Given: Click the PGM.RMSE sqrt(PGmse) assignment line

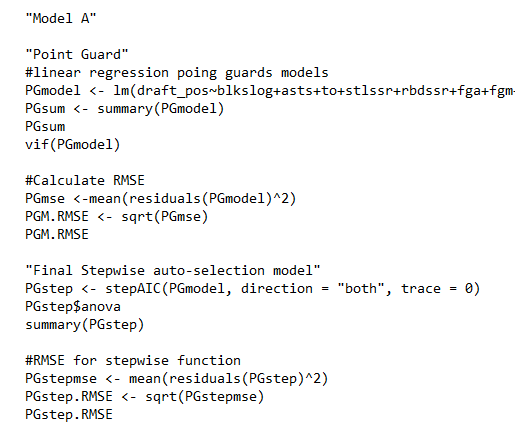Looking at the screenshot, I should point(116,216).
